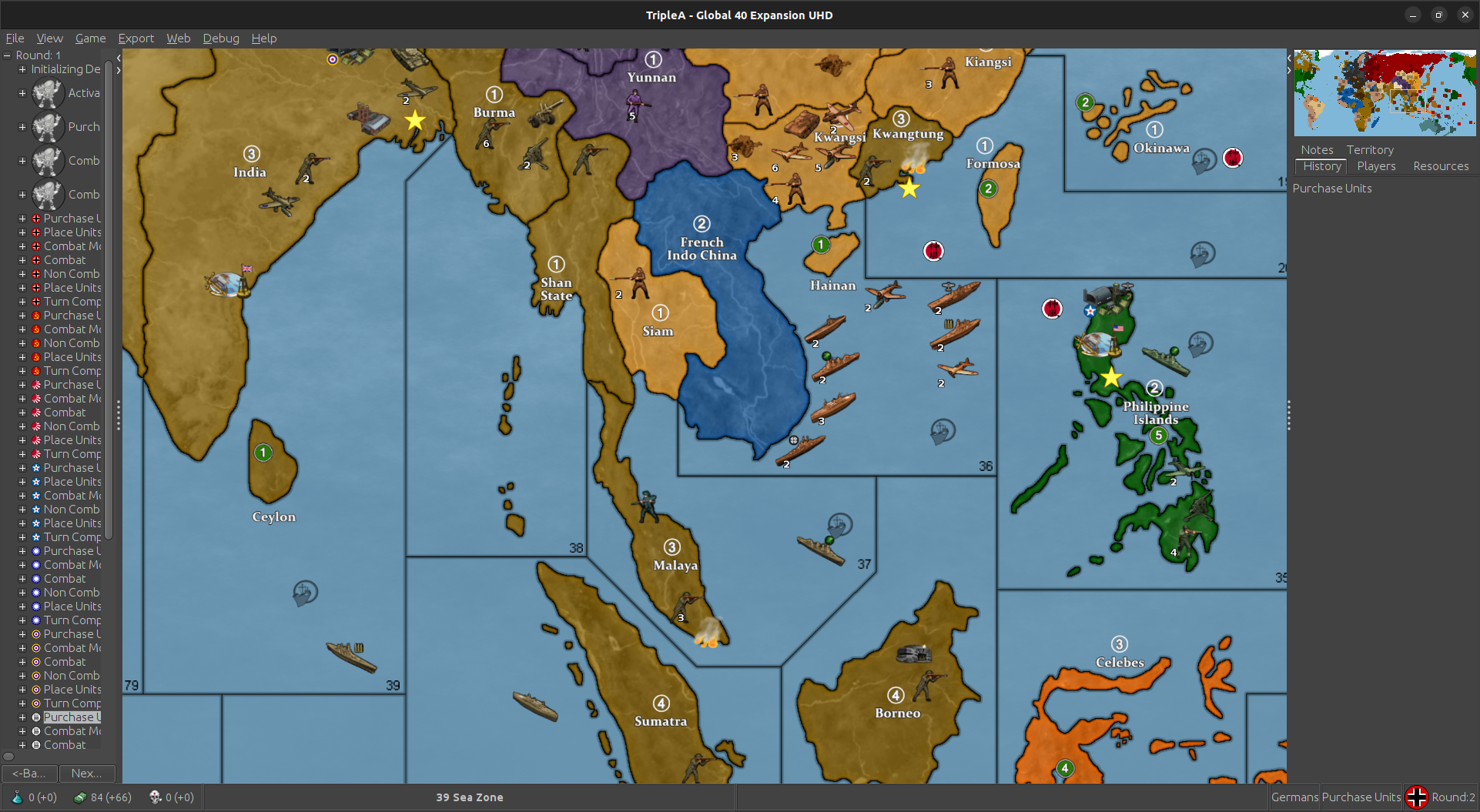Click the convoy marker in sea zone 36
This screenshot has width=1480, height=812.
point(943,432)
